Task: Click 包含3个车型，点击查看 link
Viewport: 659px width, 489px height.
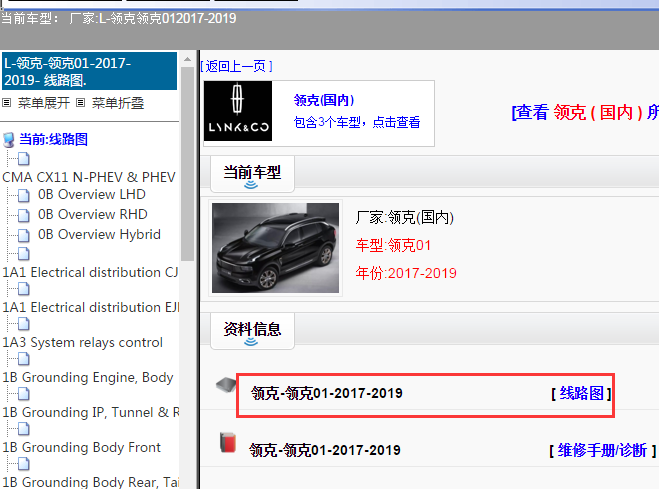Action: pyautogui.click(x=357, y=122)
